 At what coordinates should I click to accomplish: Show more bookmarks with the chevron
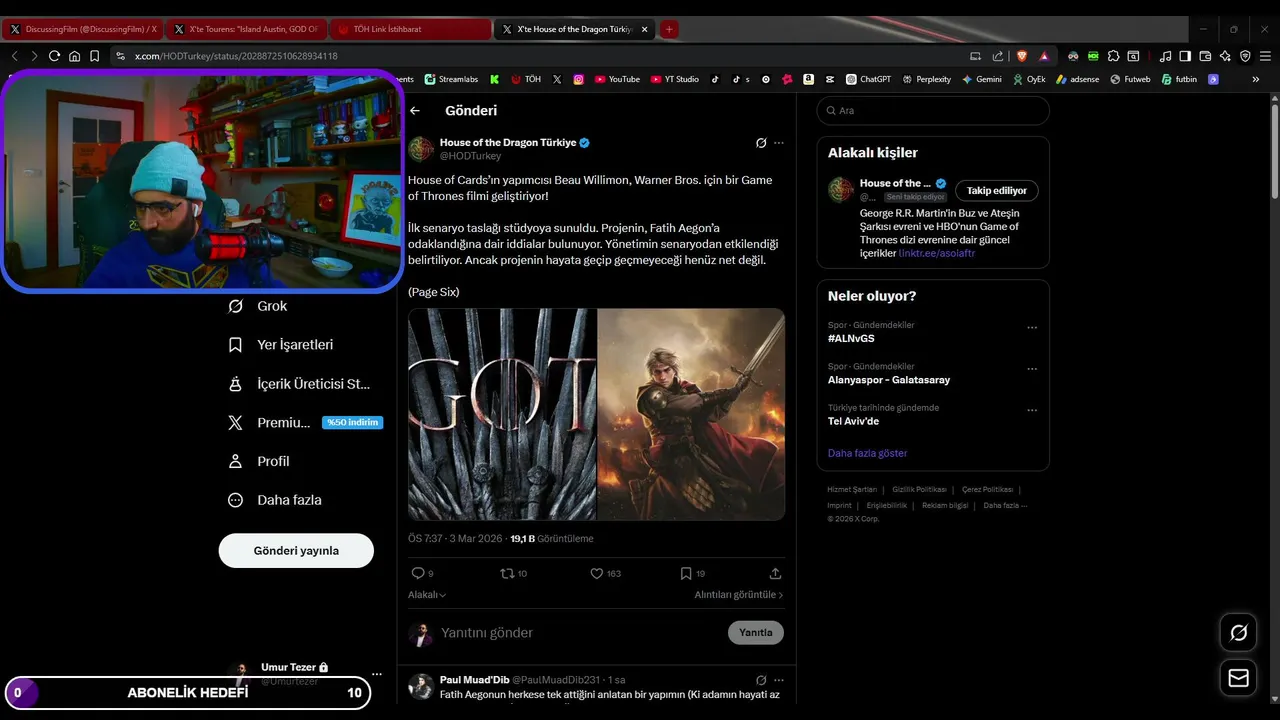pos(1256,79)
